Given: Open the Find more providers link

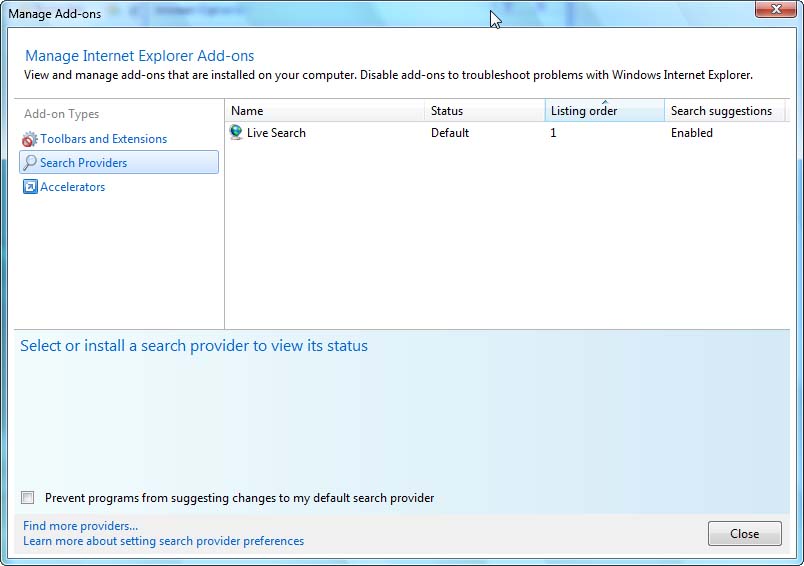Looking at the screenshot, I should (81, 526).
